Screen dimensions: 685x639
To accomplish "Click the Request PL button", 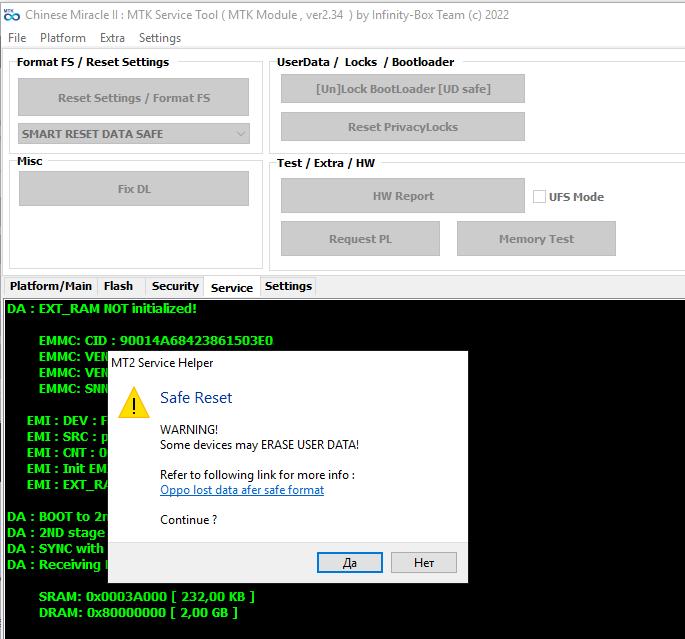I will (360, 238).
